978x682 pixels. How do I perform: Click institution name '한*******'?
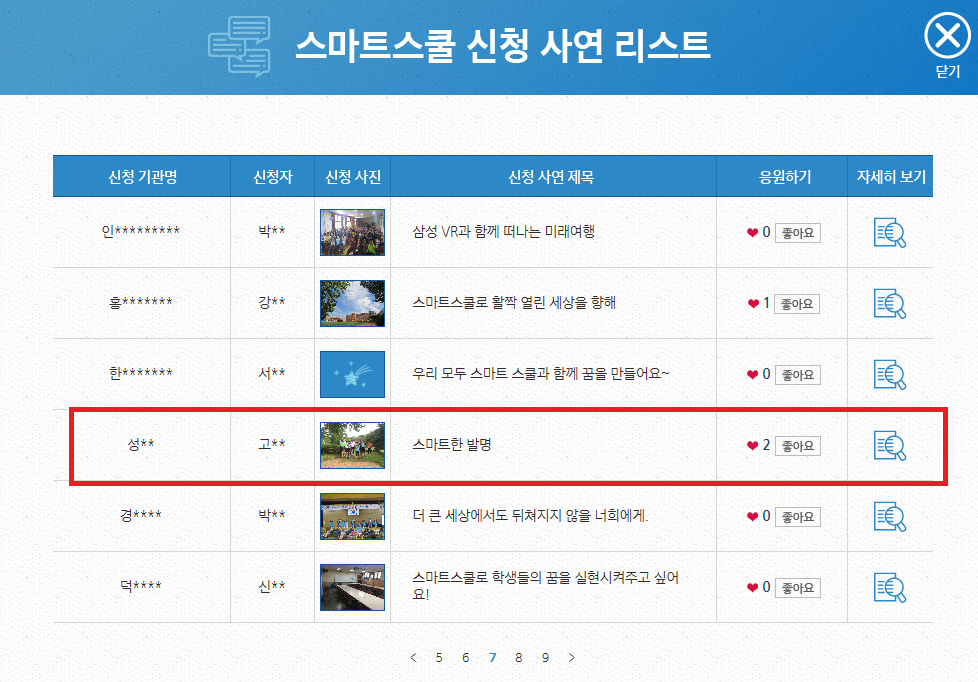(x=141, y=374)
